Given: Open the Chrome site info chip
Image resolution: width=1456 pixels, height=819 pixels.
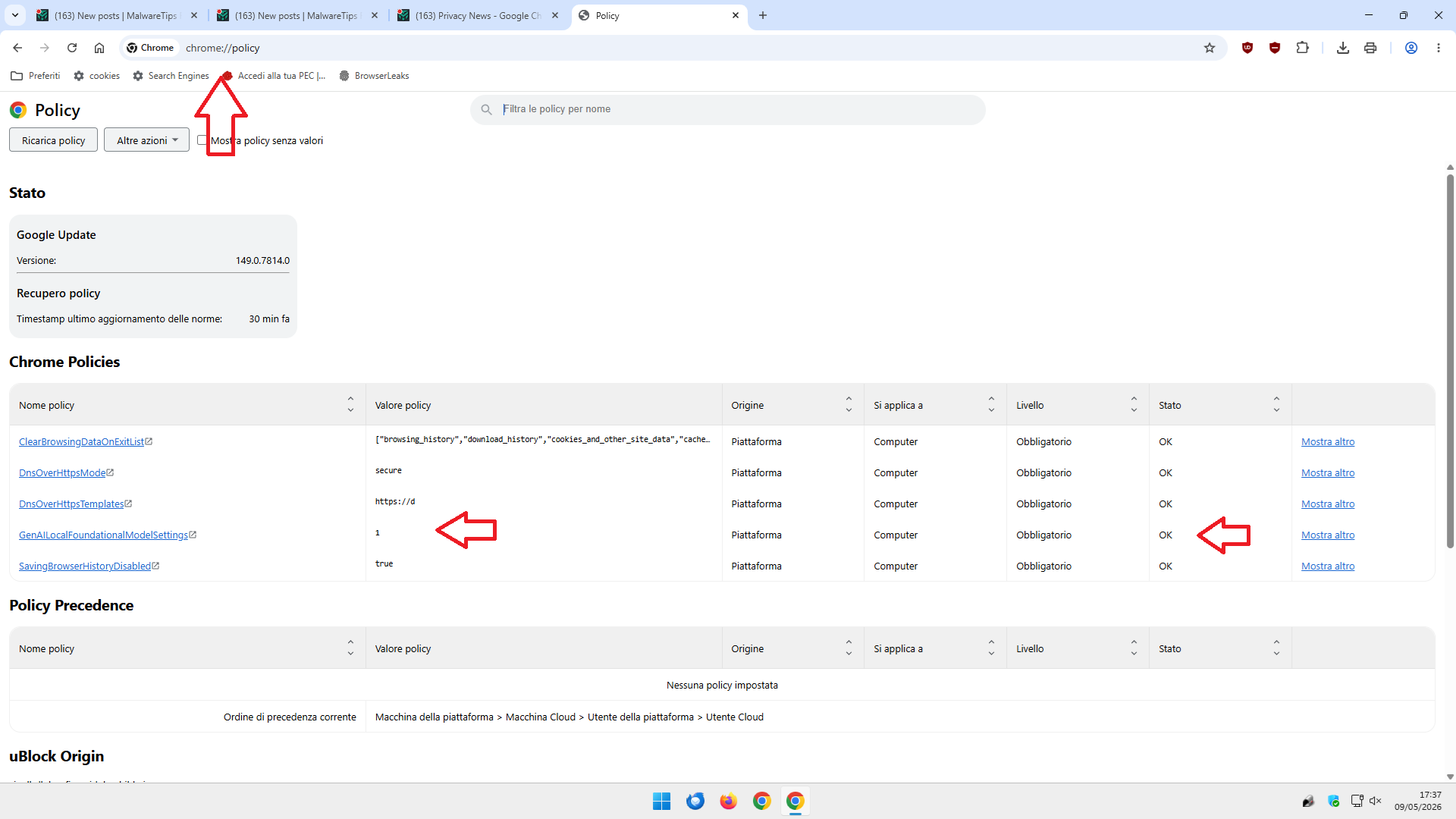Looking at the screenshot, I should tap(150, 48).
